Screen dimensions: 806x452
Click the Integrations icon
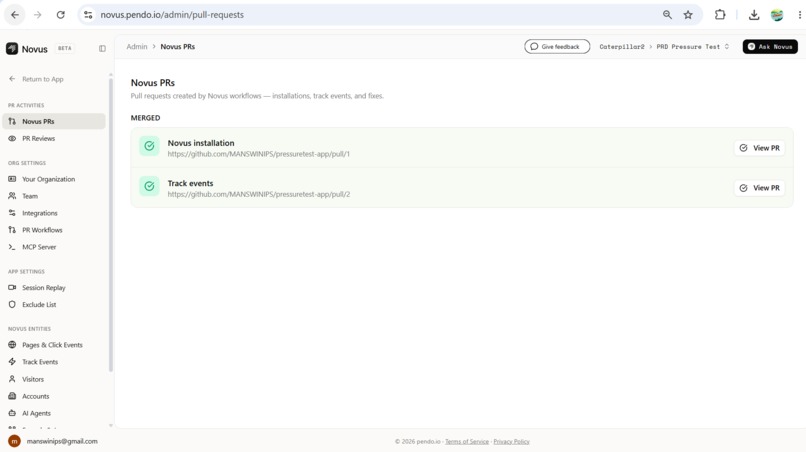[x=12, y=213]
